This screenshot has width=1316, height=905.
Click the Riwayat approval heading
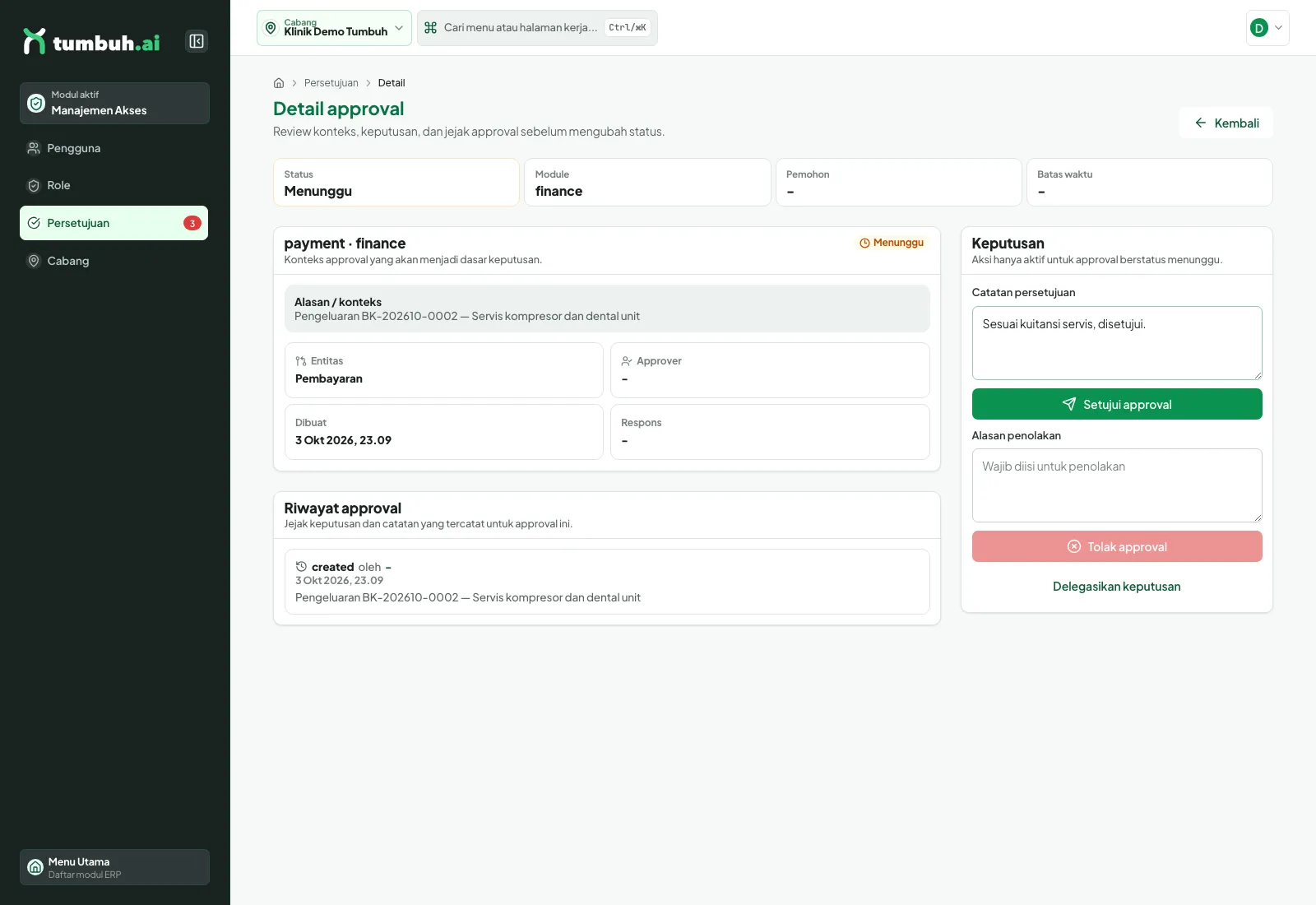click(x=343, y=508)
